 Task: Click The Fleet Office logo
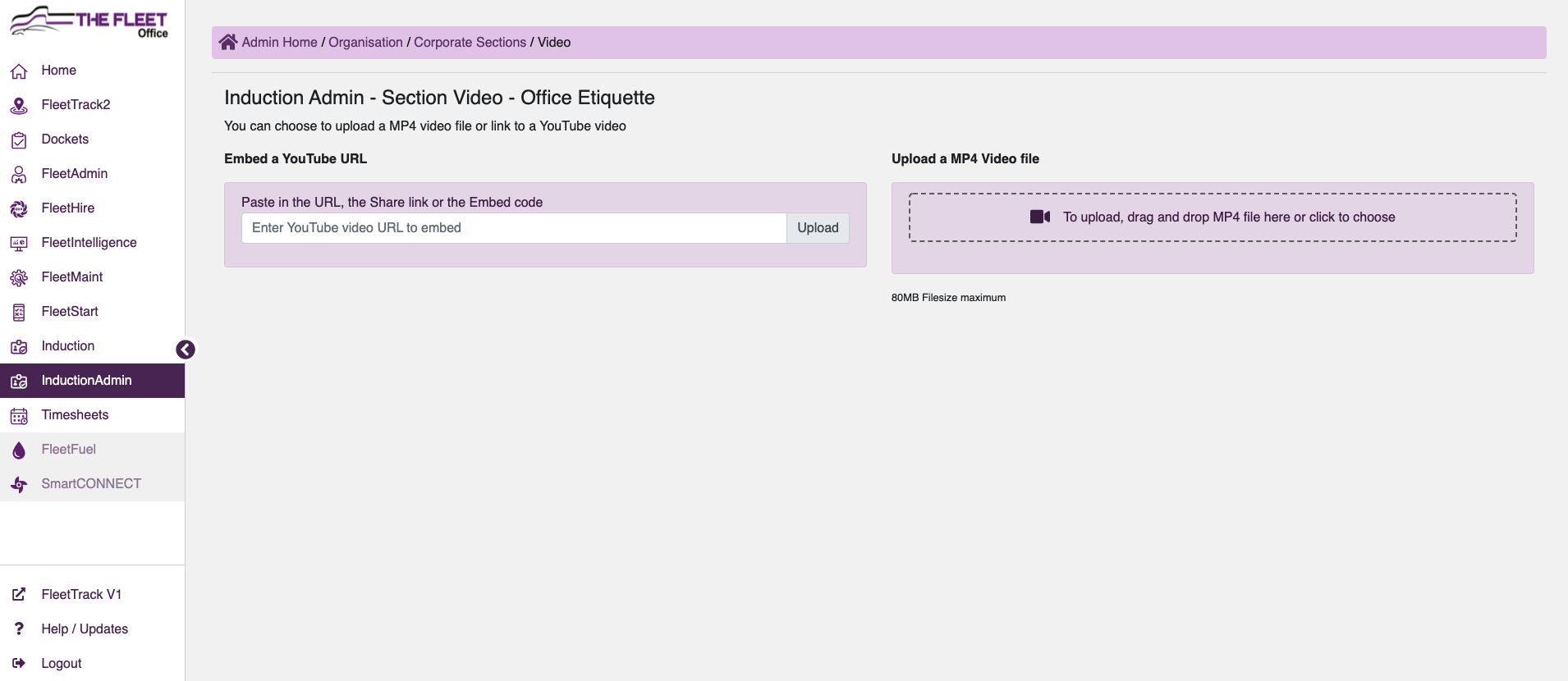click(89, 21)
